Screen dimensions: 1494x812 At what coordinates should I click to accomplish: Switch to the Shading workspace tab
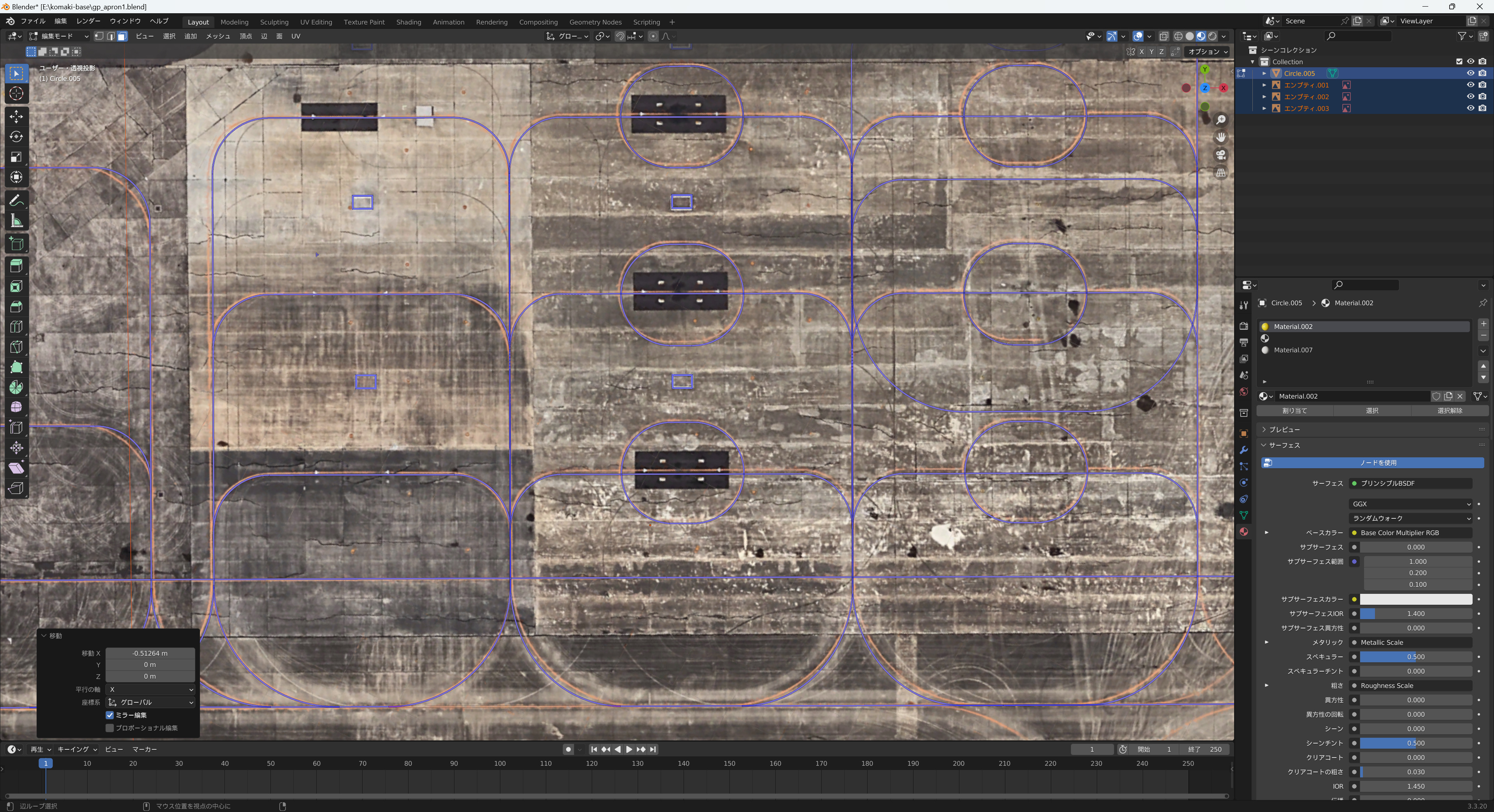408,22
